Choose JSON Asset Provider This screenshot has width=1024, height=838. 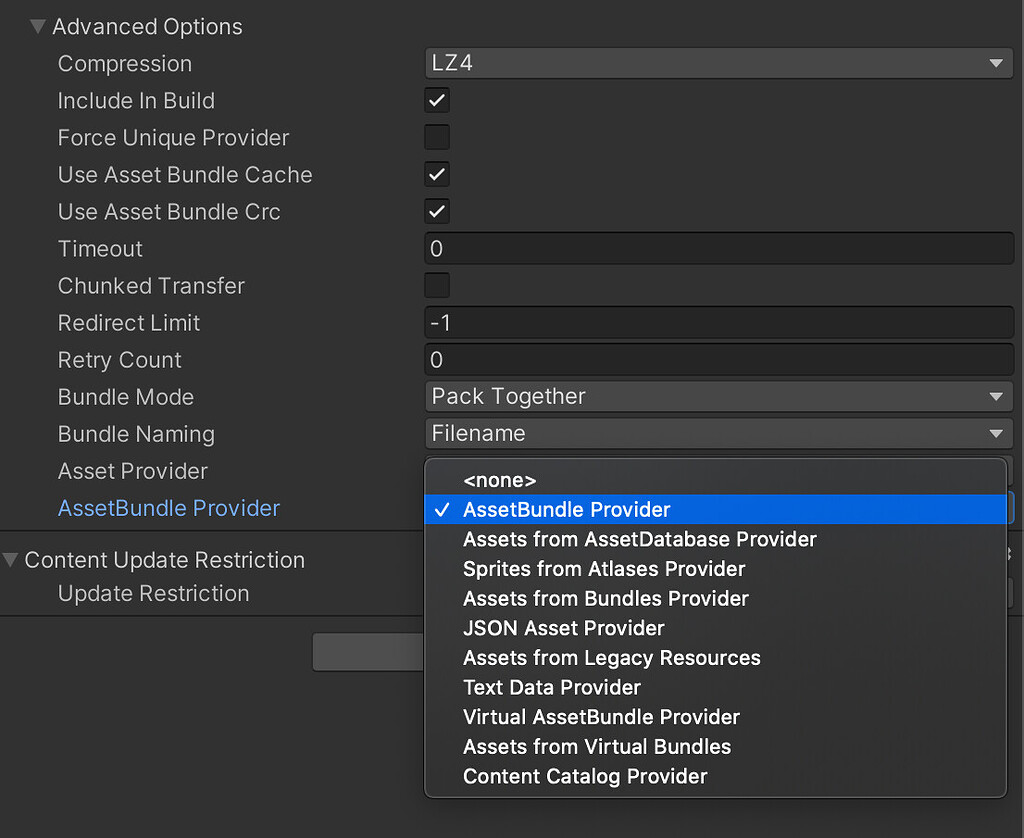563,628
